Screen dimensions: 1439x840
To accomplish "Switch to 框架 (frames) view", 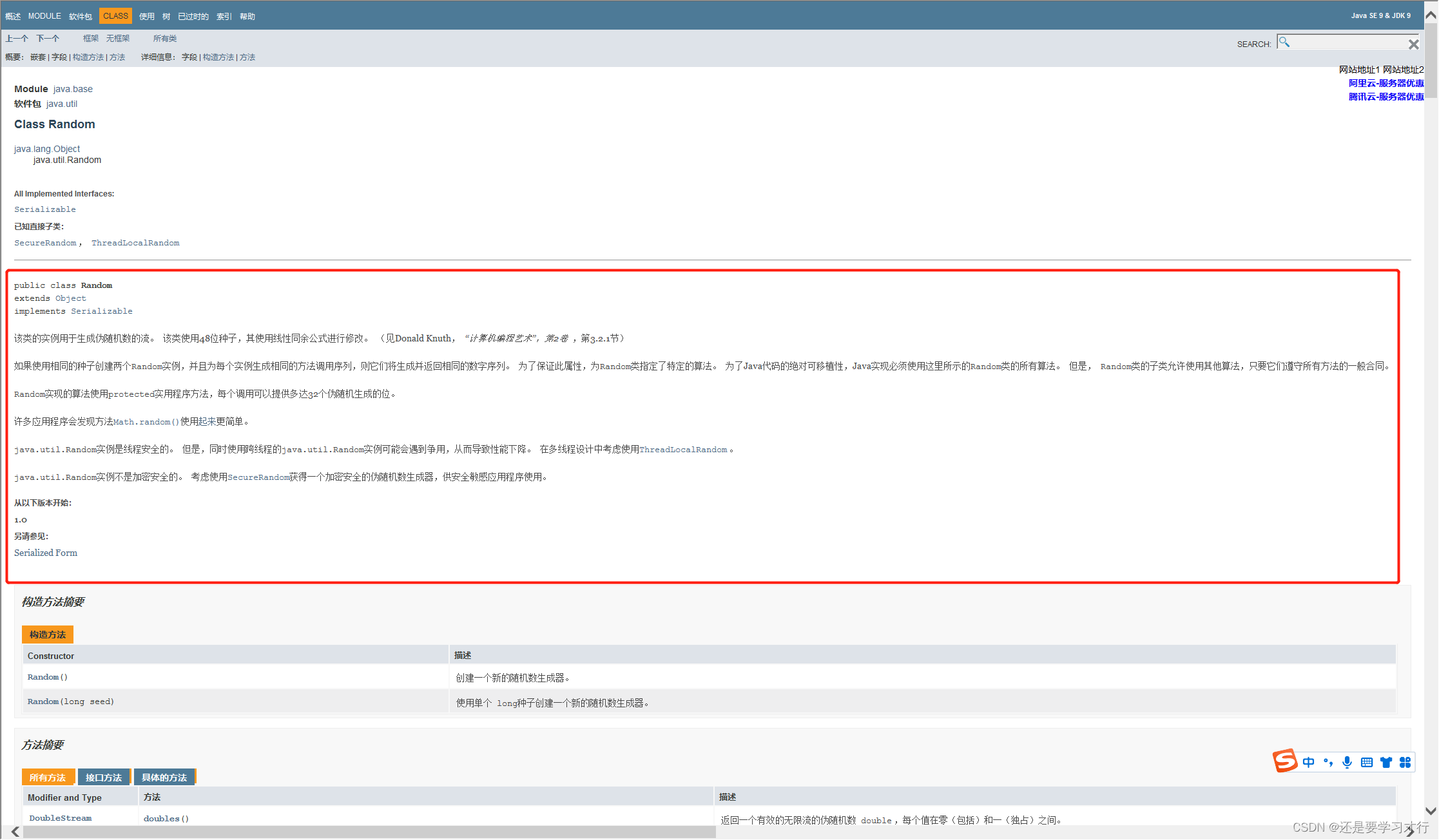I will (x=91, y=39).
